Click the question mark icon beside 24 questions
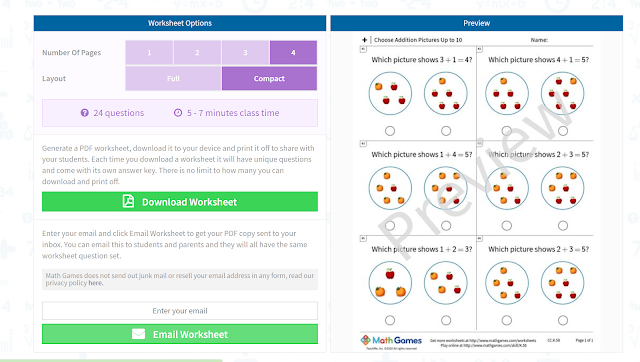 tap(84, 113)
